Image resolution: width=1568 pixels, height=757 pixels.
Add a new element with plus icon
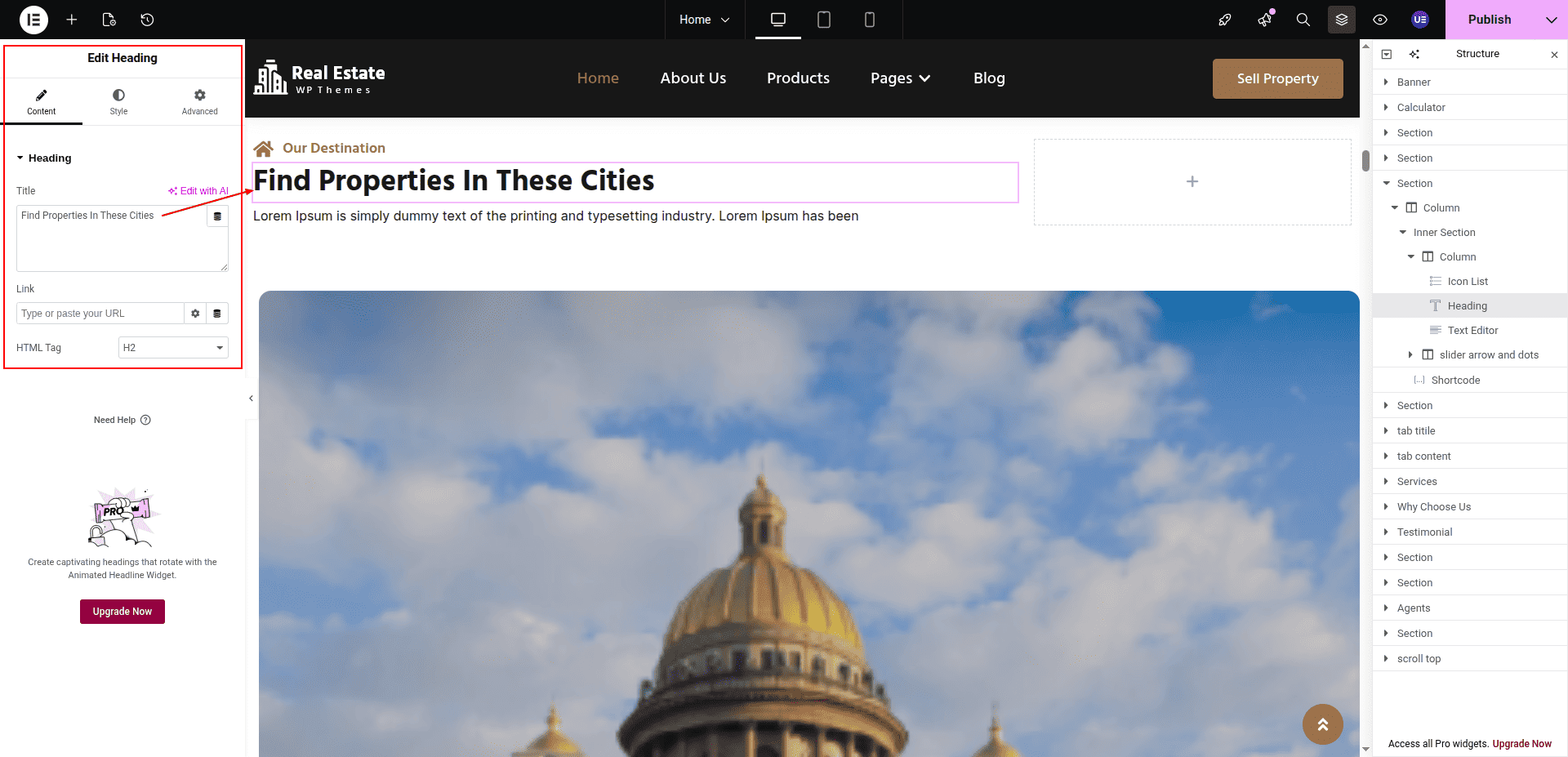72,20
